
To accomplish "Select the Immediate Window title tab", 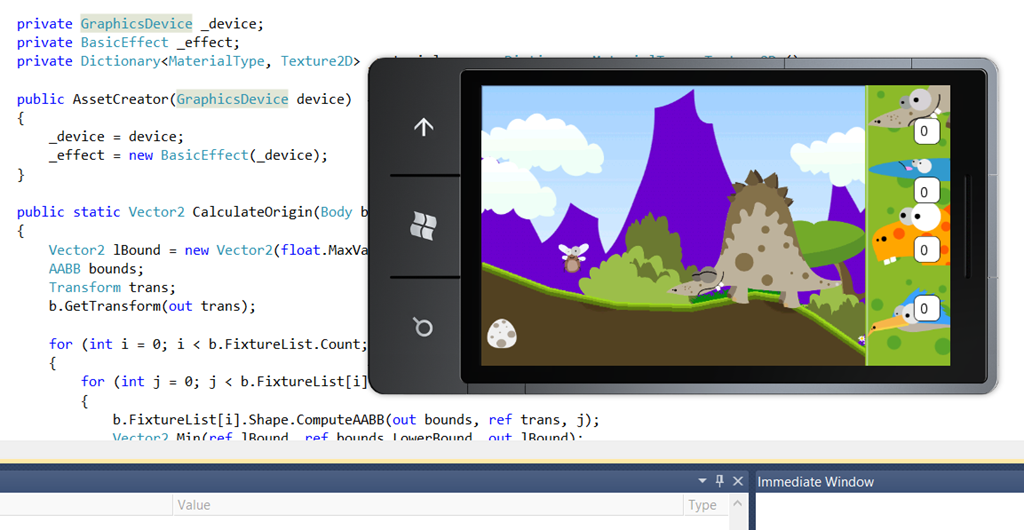I will click(x=815, y=482).
